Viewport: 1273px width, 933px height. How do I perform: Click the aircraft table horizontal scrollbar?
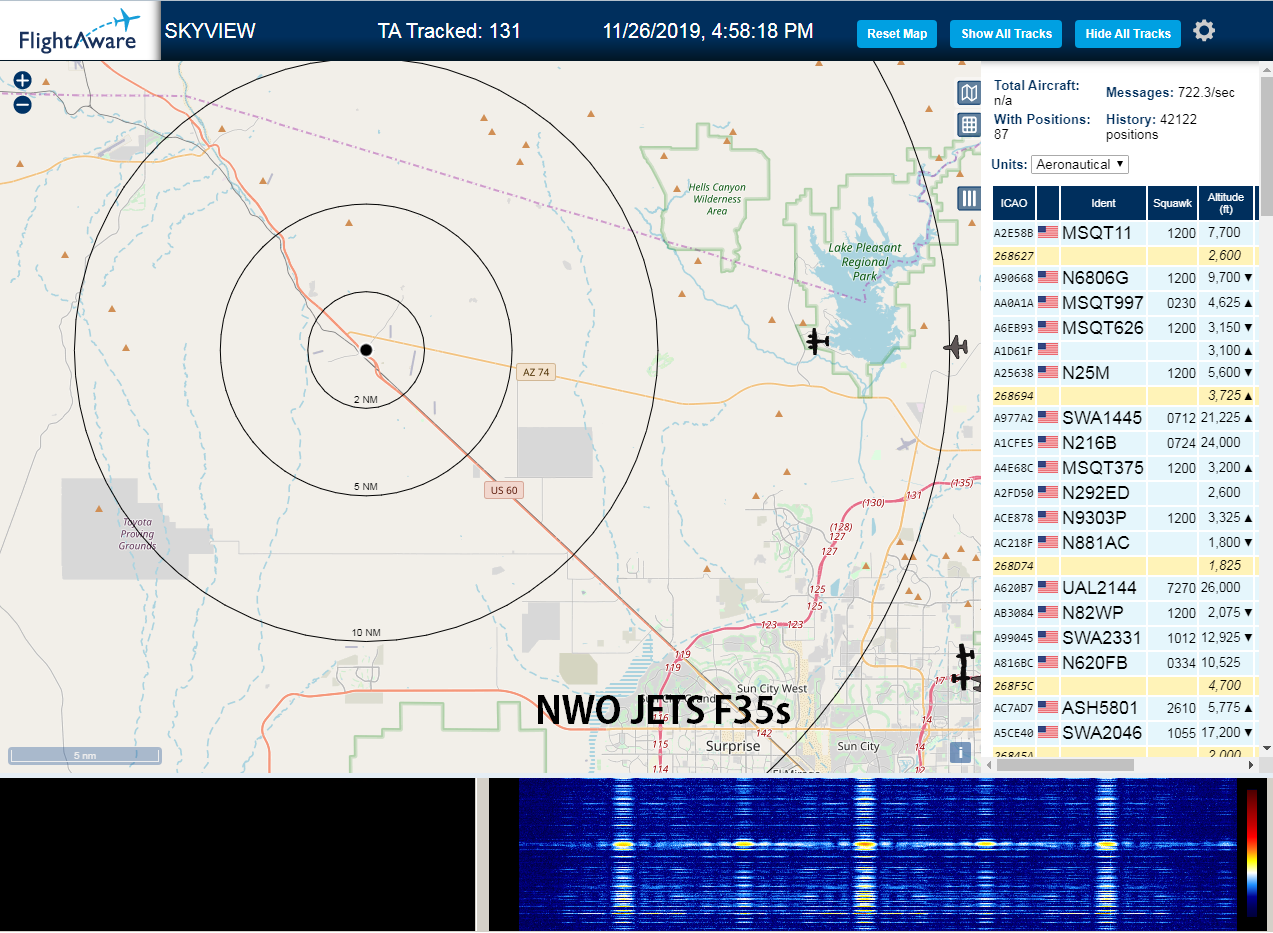click(1066, 765)
